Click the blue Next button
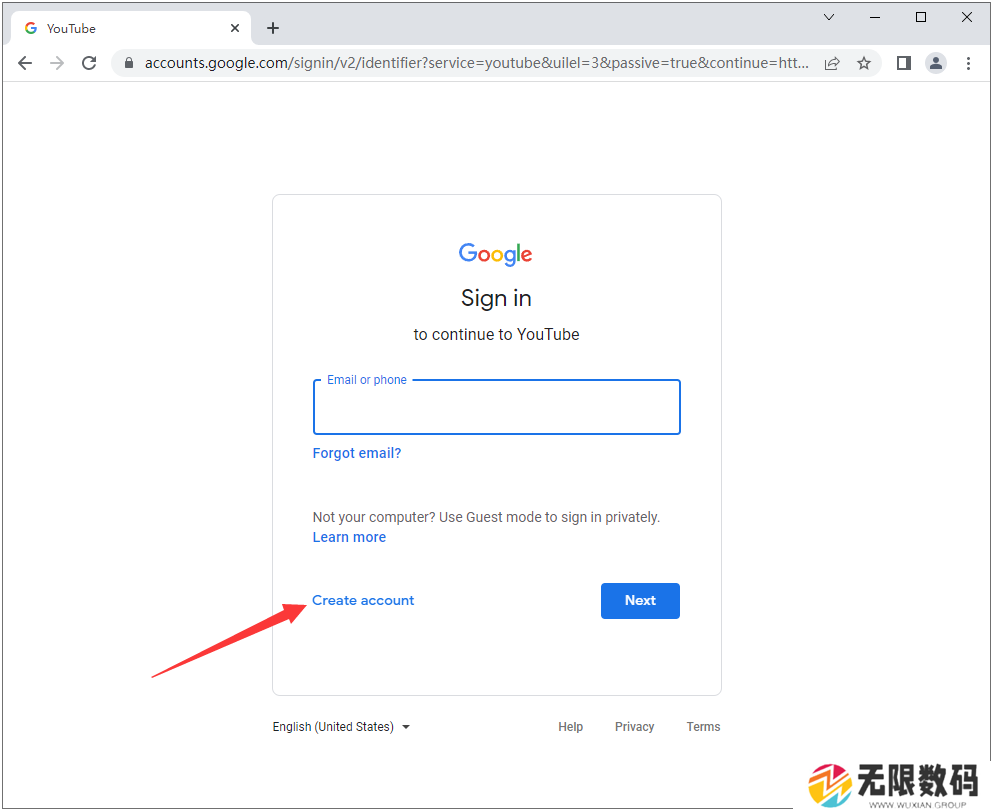The width and height of the screenshot is (993, 811). tap(640, 601)
